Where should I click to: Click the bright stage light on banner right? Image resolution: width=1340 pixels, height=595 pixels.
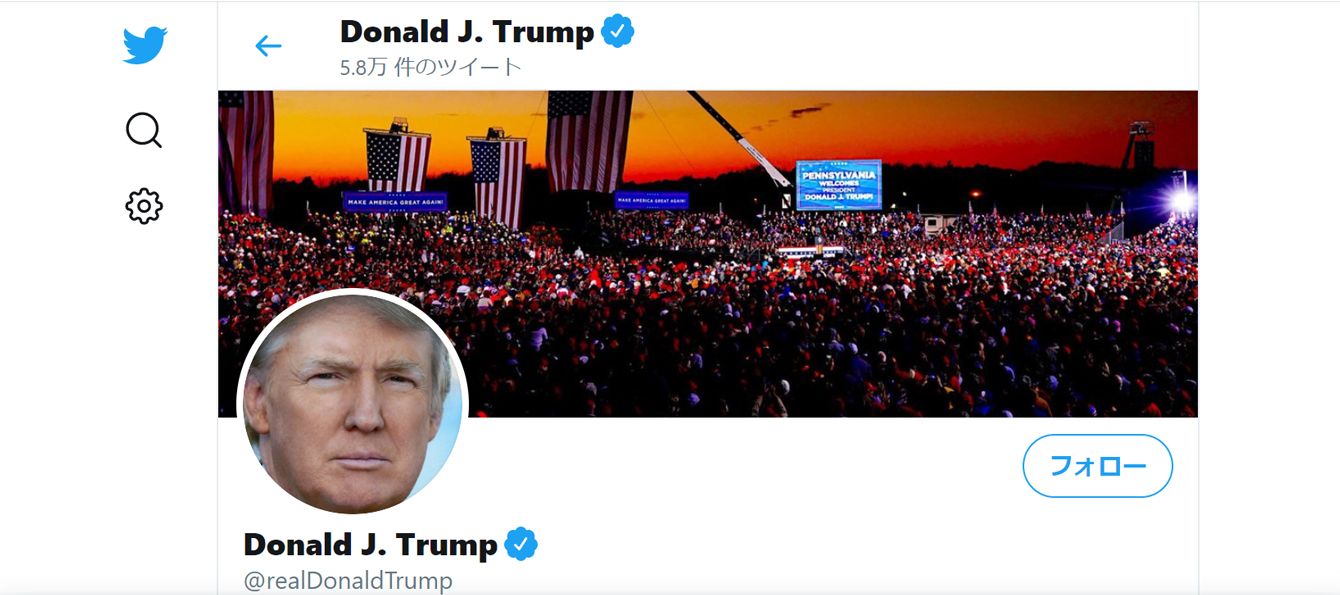click(x=1181, y=200)
